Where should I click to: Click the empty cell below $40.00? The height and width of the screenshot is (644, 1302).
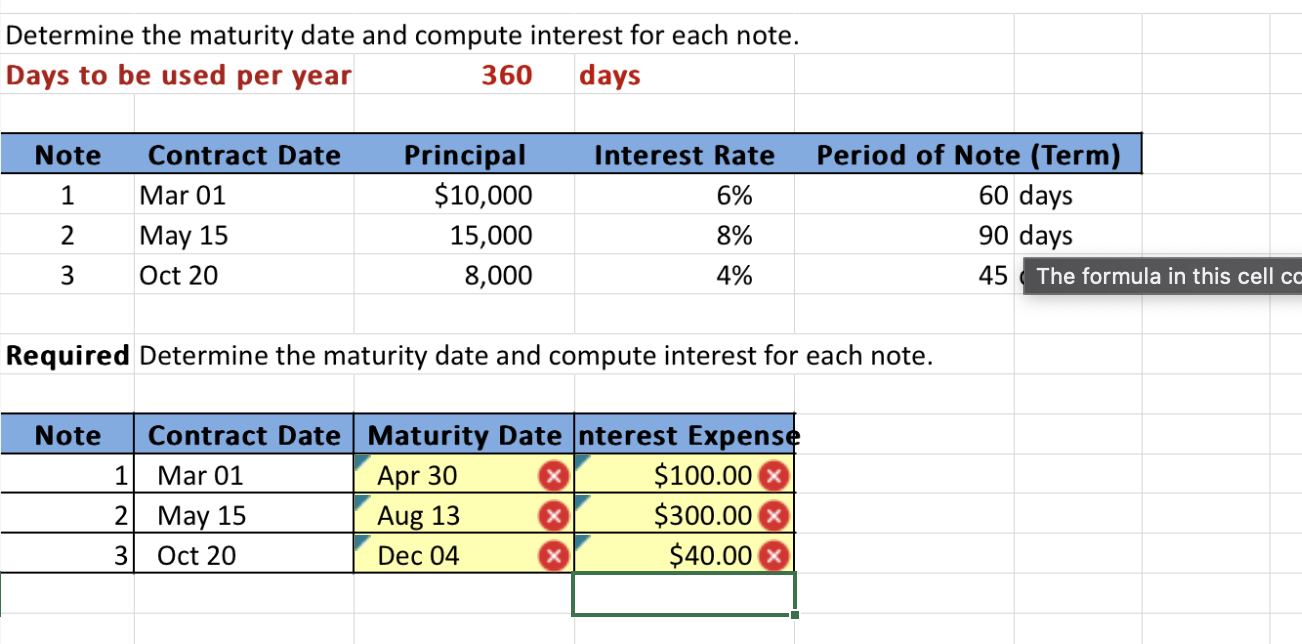[x=685, y=594]
